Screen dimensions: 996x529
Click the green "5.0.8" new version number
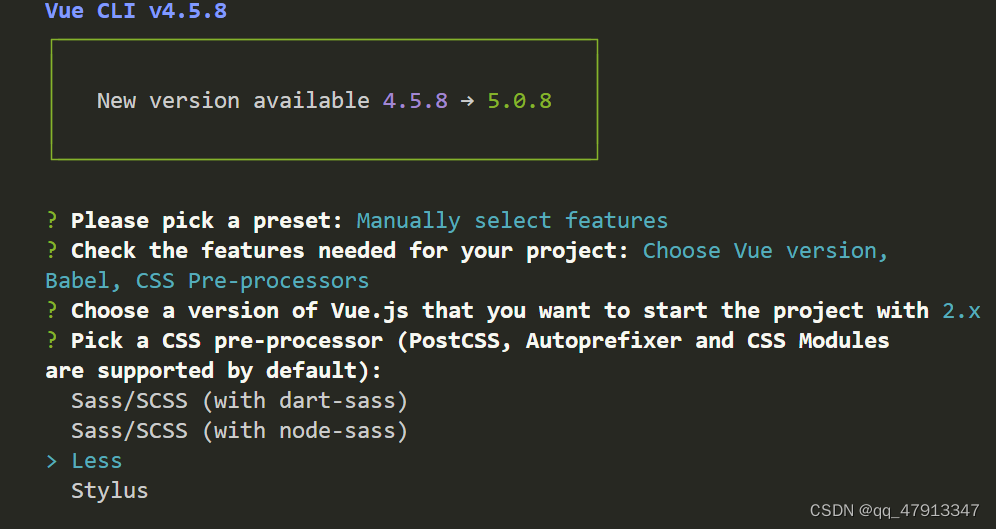(x=519, y=101)
